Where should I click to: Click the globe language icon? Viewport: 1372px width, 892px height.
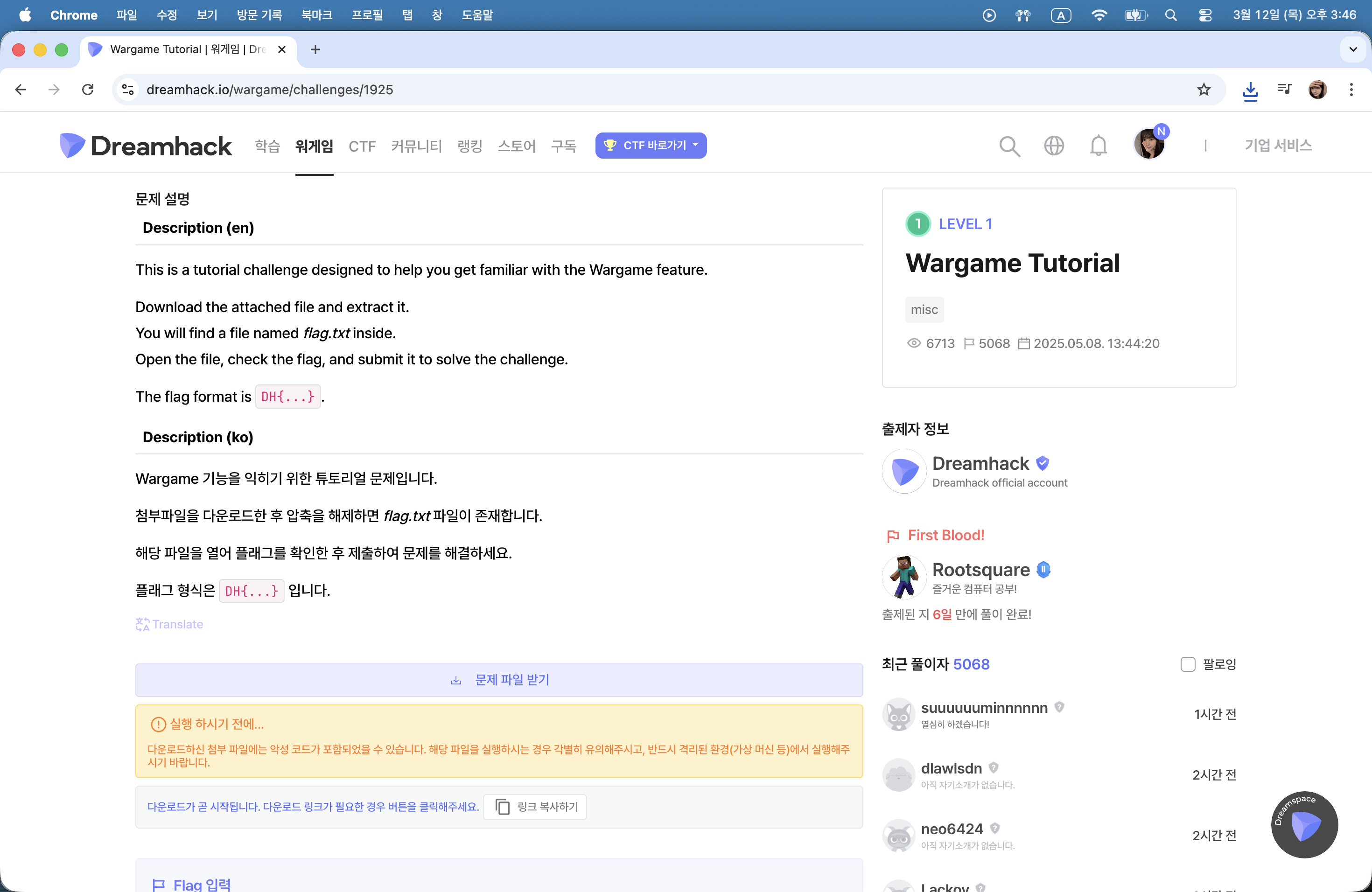click(x=1054, y=146)
